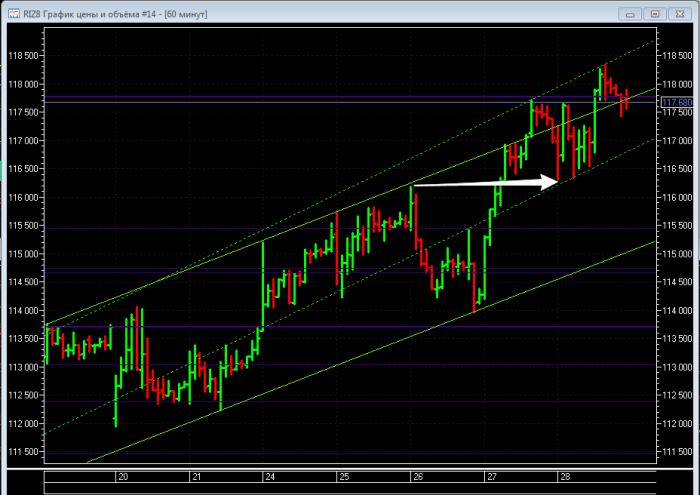Click 112 500 on the left price axis
700x495 pixels.
click(x=24, y=395)
